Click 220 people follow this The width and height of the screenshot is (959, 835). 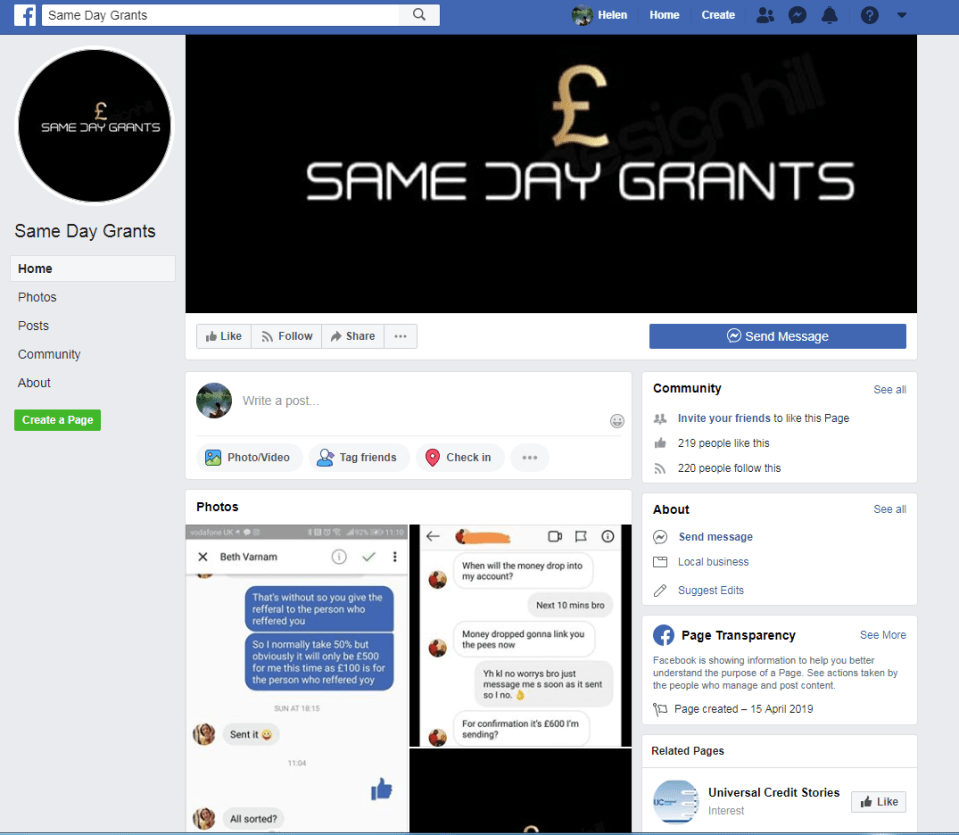tap(729, 468)
